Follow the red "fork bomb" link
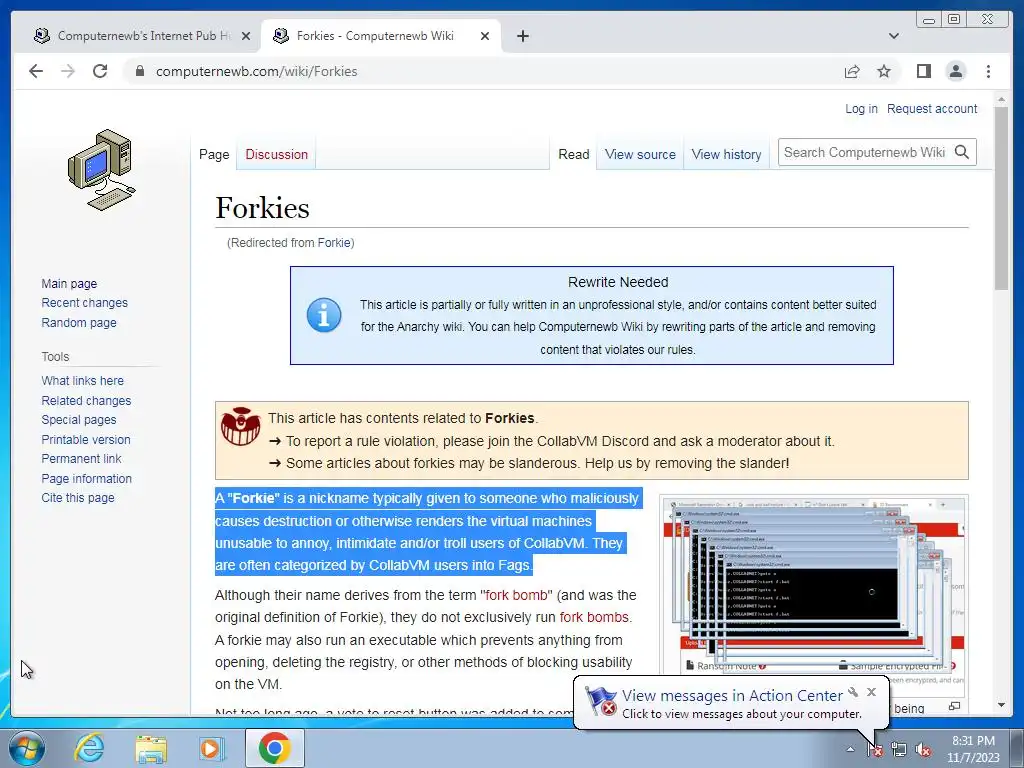Screen dimensions: 1024x768 tap(517, 596)
